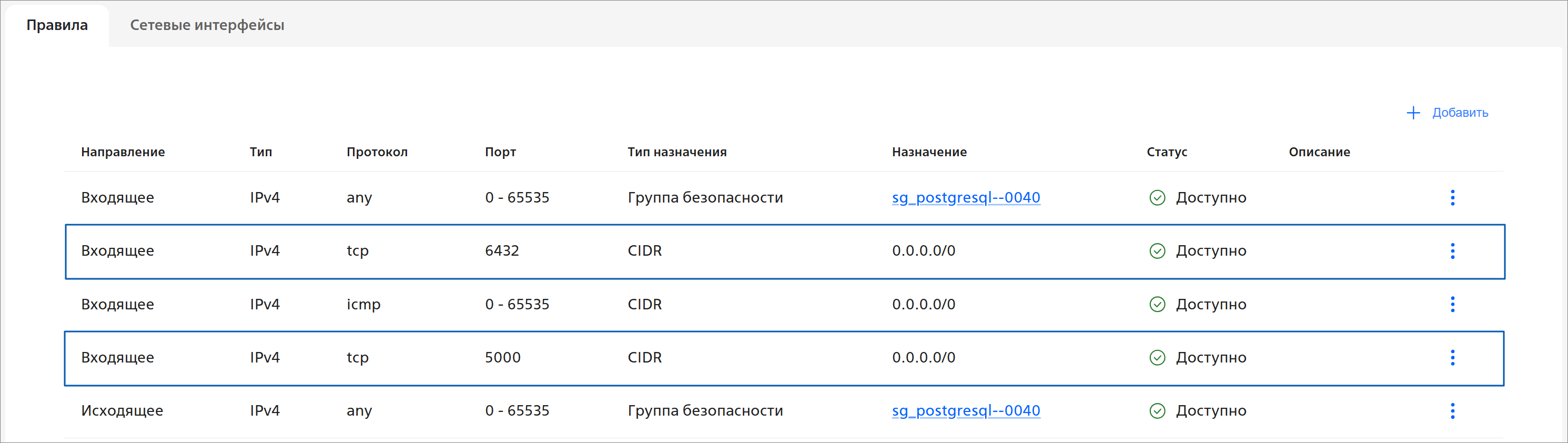
Task: Click the Направление column header
Action: tap(123, 152)
